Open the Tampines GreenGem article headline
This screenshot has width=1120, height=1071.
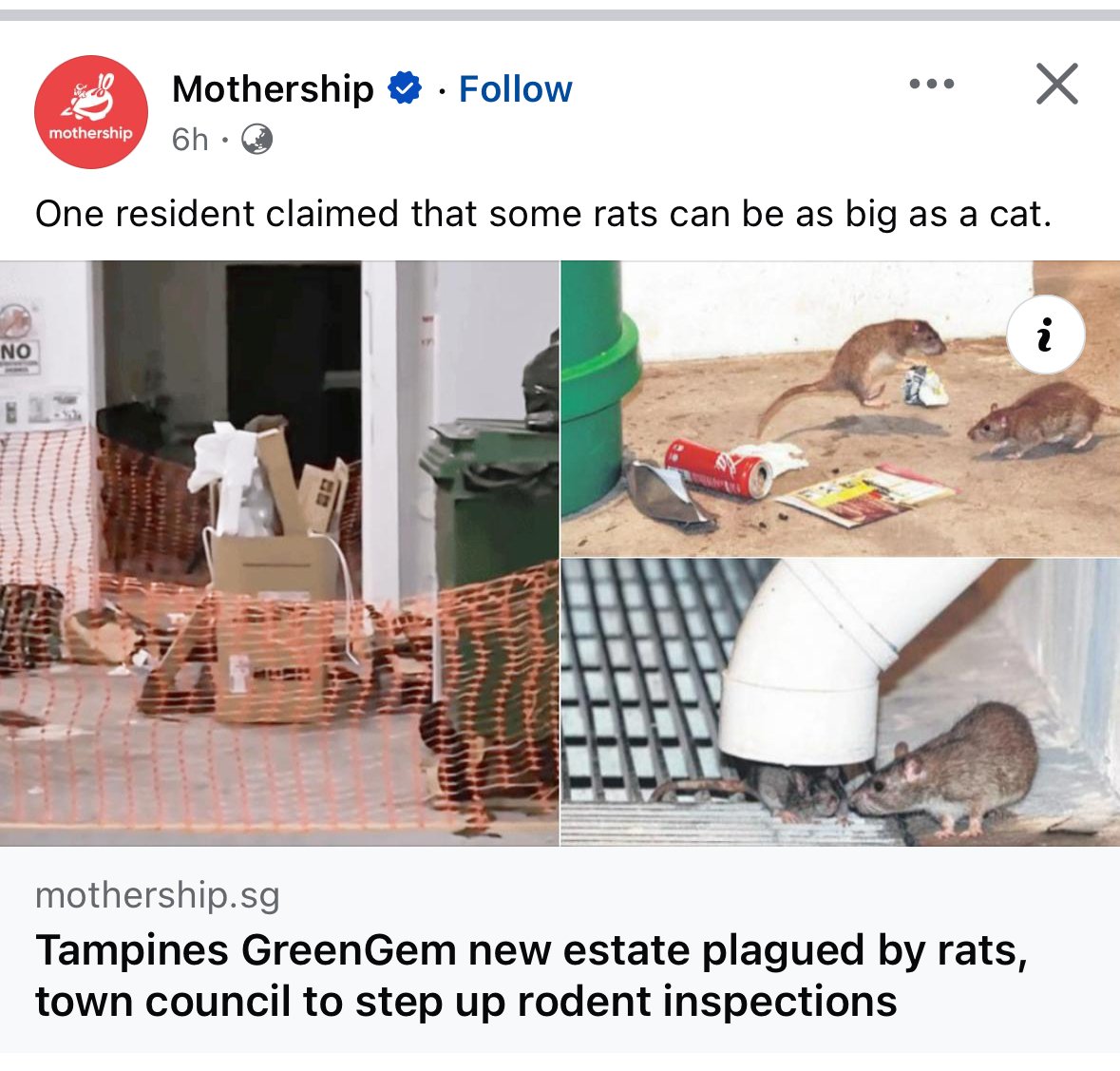click(x=531, y=975)
